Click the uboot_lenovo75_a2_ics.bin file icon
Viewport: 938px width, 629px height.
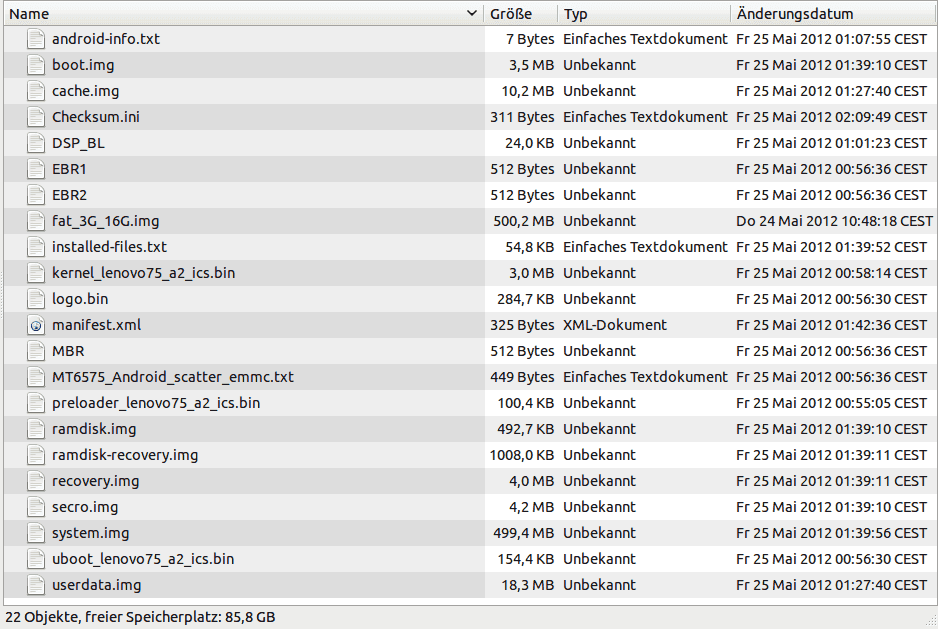36,559
